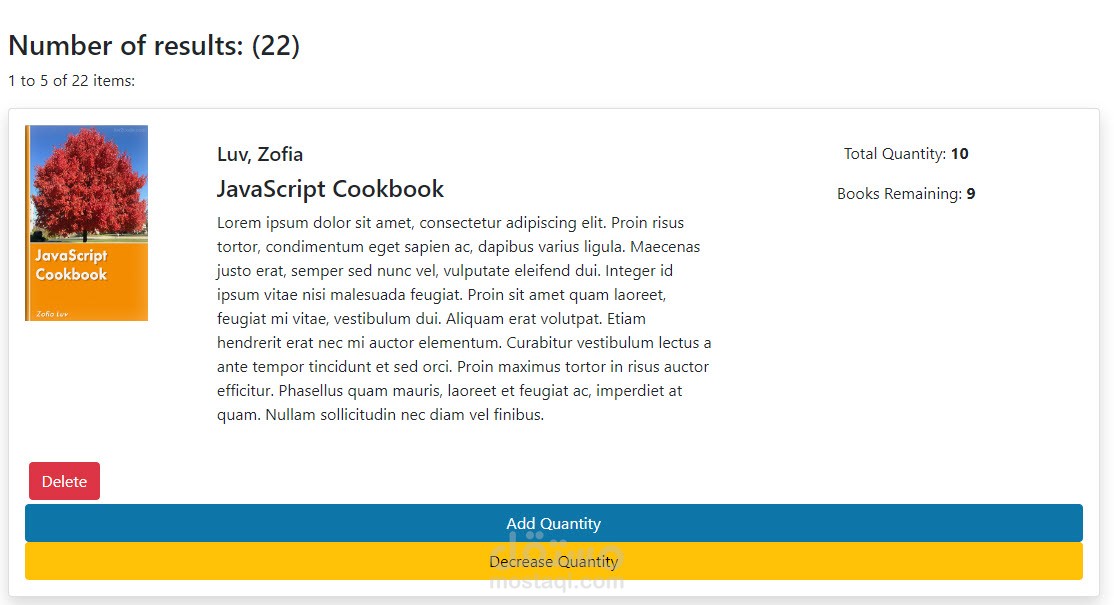Select the results count (22) in heading

coord(276,45)
